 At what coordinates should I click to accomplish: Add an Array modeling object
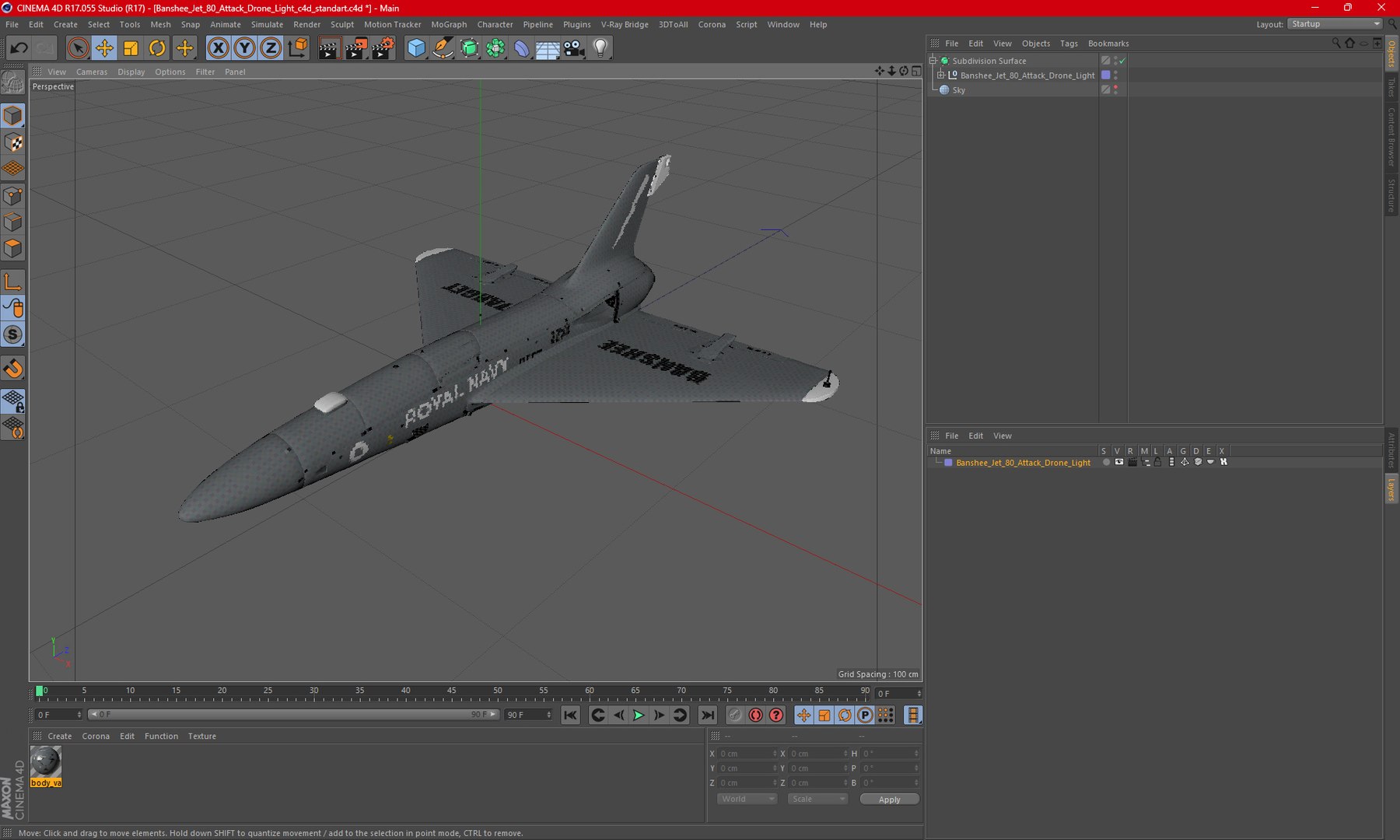tap(495, 48)
